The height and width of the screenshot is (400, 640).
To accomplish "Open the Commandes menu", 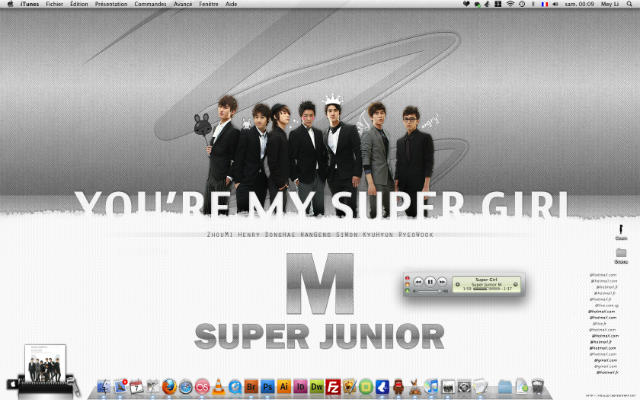I will (x=150, y=4).
